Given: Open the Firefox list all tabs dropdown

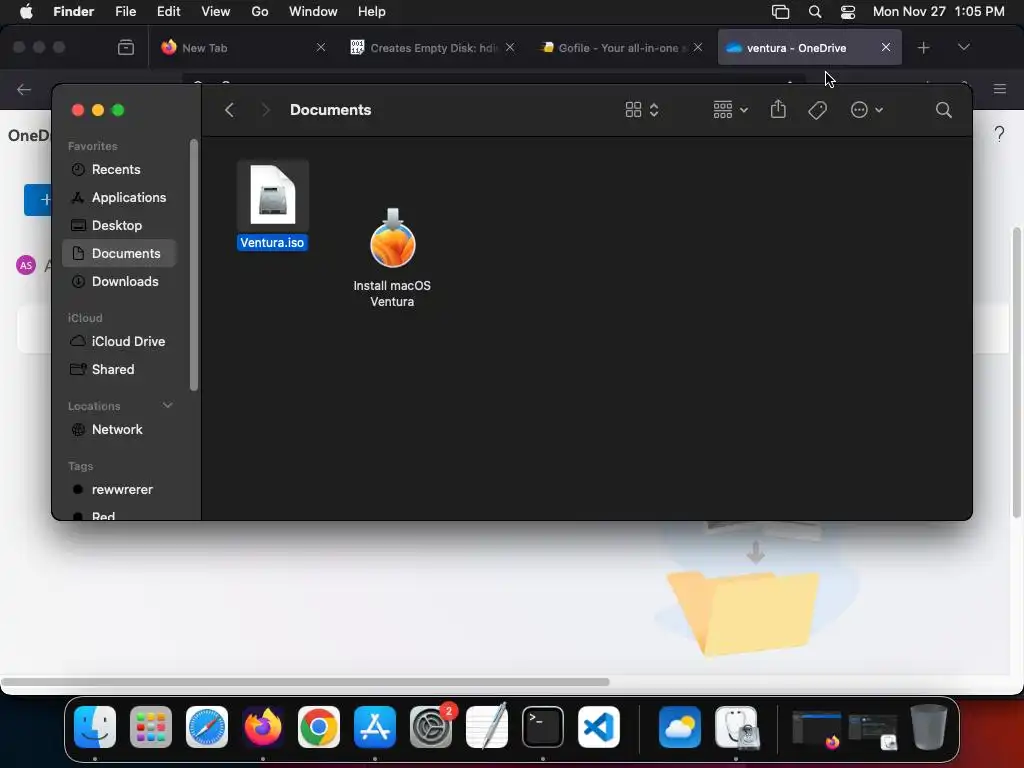Looking at the screenshot, I should point(963,47).
